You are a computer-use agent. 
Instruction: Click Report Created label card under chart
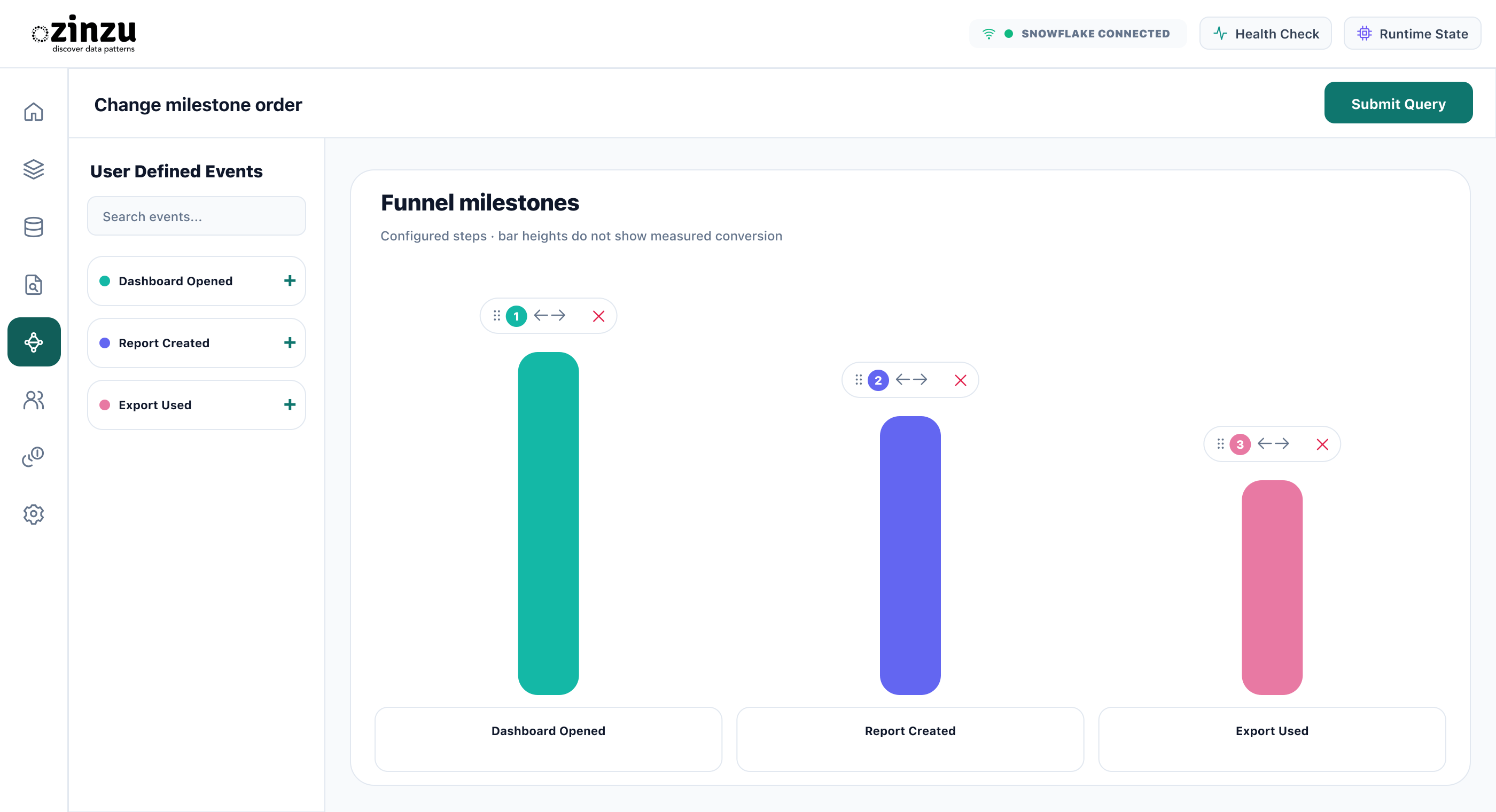coord(910,739)
